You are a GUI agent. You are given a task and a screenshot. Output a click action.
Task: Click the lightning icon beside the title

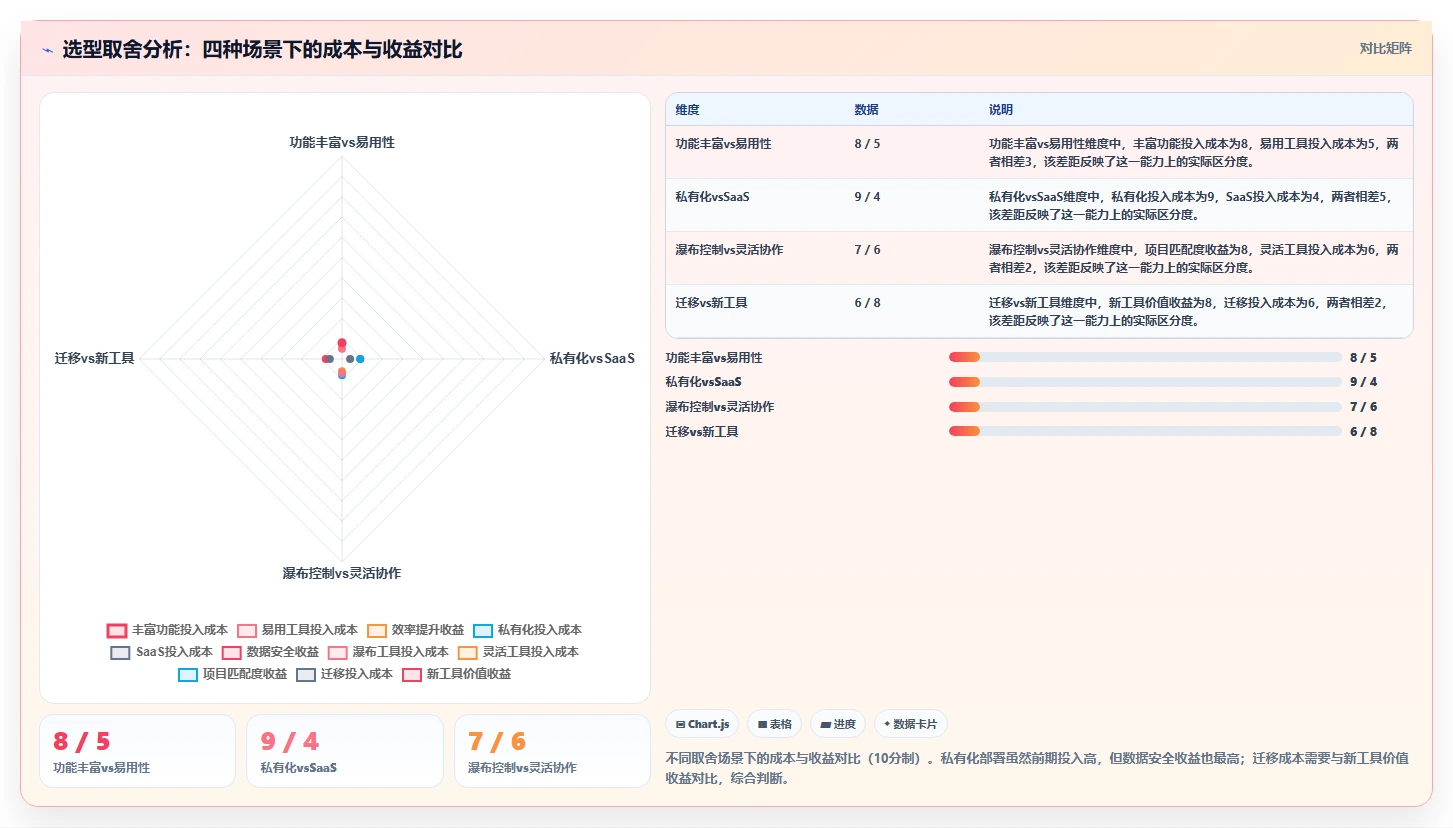click(x=47, y=49)
